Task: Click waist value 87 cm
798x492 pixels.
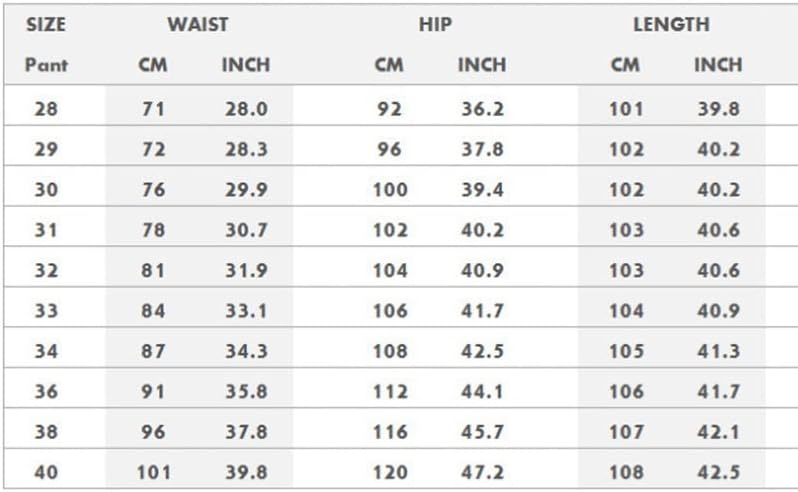Action: (x=153, y=351)
